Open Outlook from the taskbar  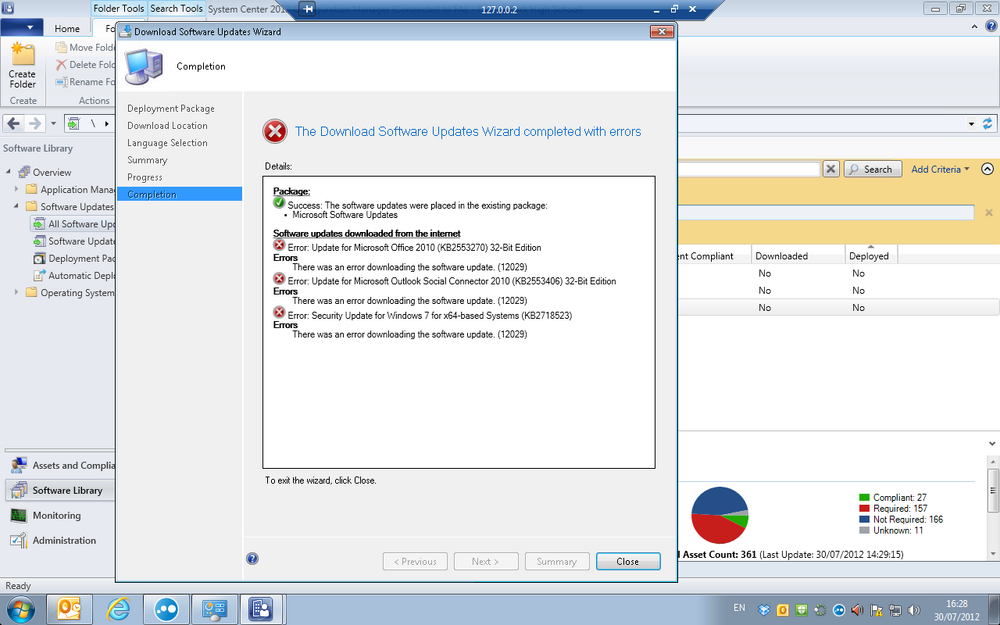click(69, 609)
